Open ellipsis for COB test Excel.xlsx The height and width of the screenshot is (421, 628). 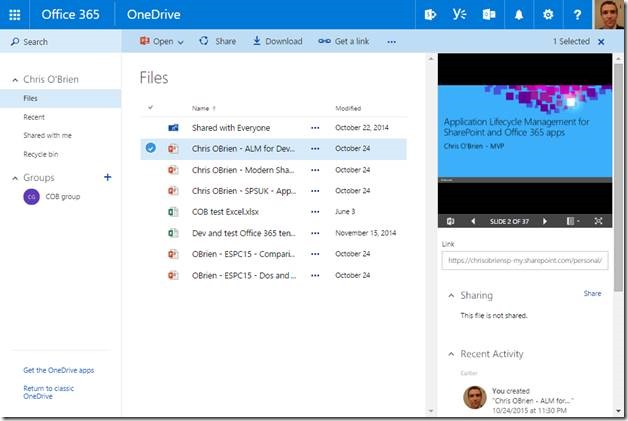click(x=315, y=212)
